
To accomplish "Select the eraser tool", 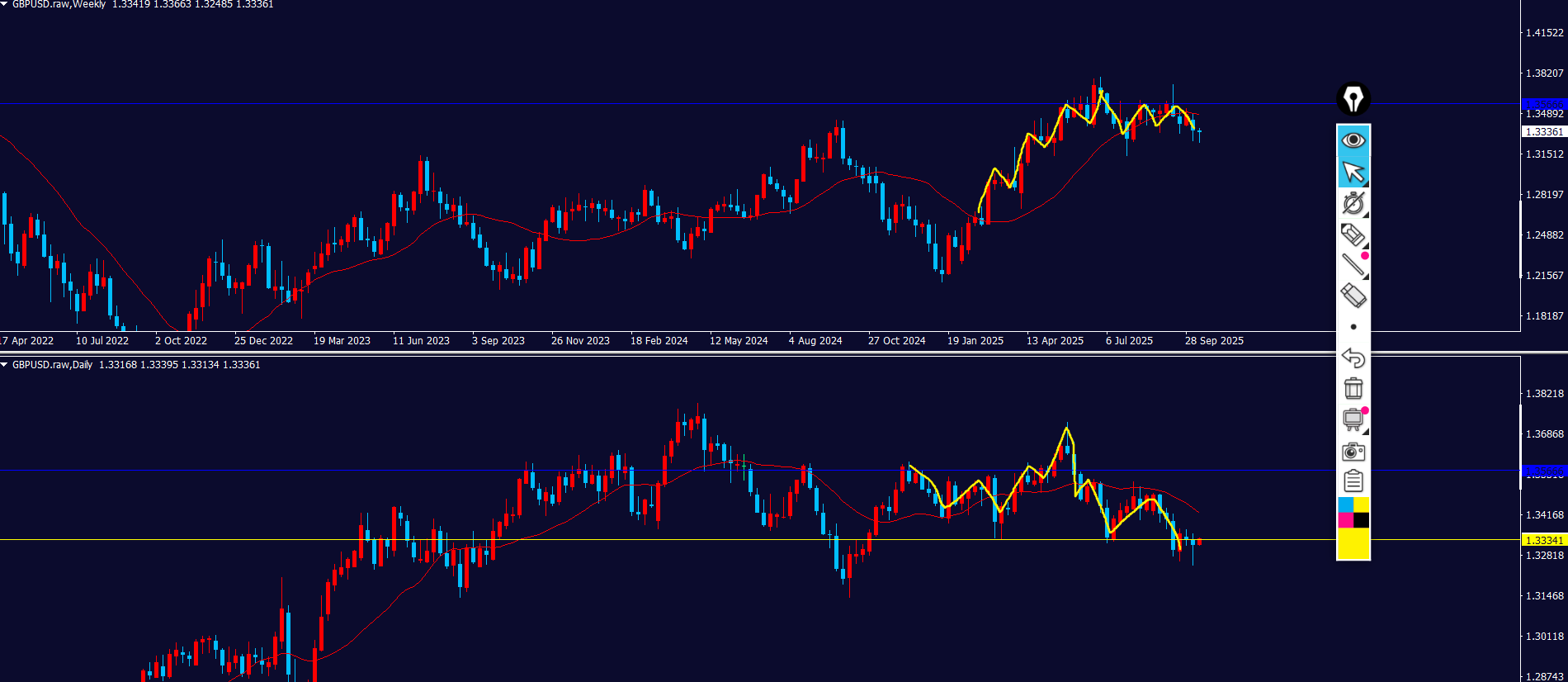I will click(x=1353, y=296).
